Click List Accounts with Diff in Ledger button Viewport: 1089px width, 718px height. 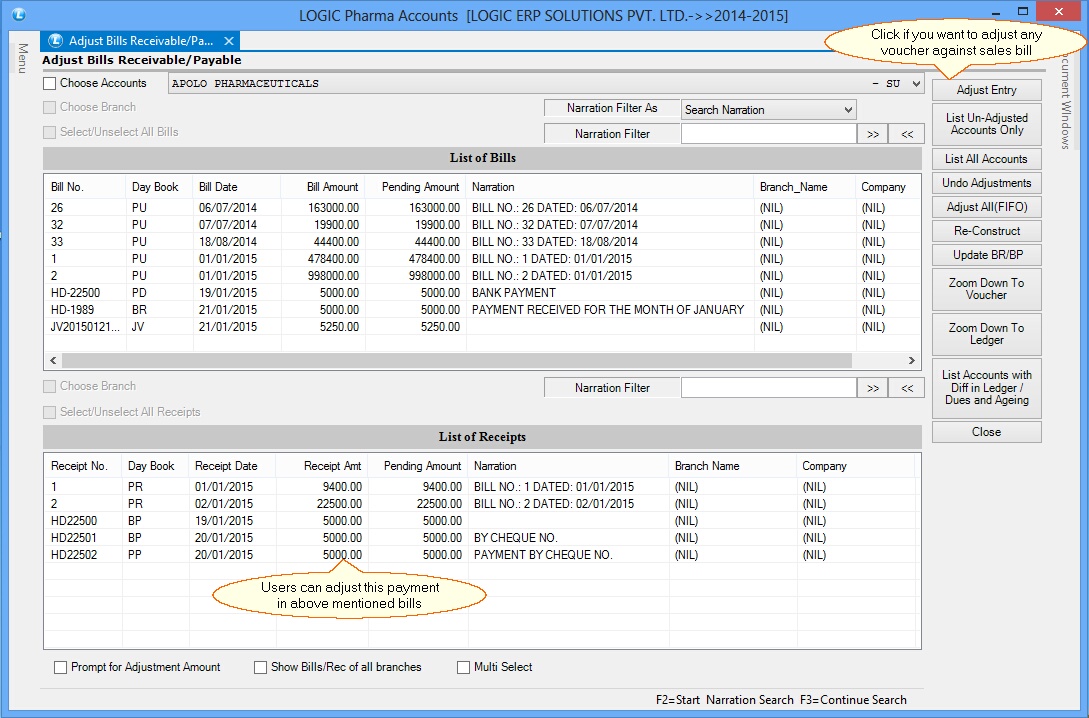[986, 387]
